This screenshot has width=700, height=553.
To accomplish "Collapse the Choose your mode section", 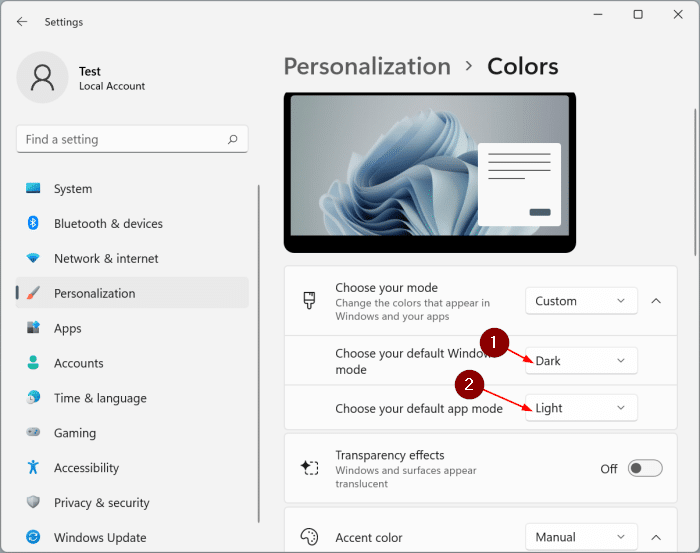I will [x=656, y=301].
